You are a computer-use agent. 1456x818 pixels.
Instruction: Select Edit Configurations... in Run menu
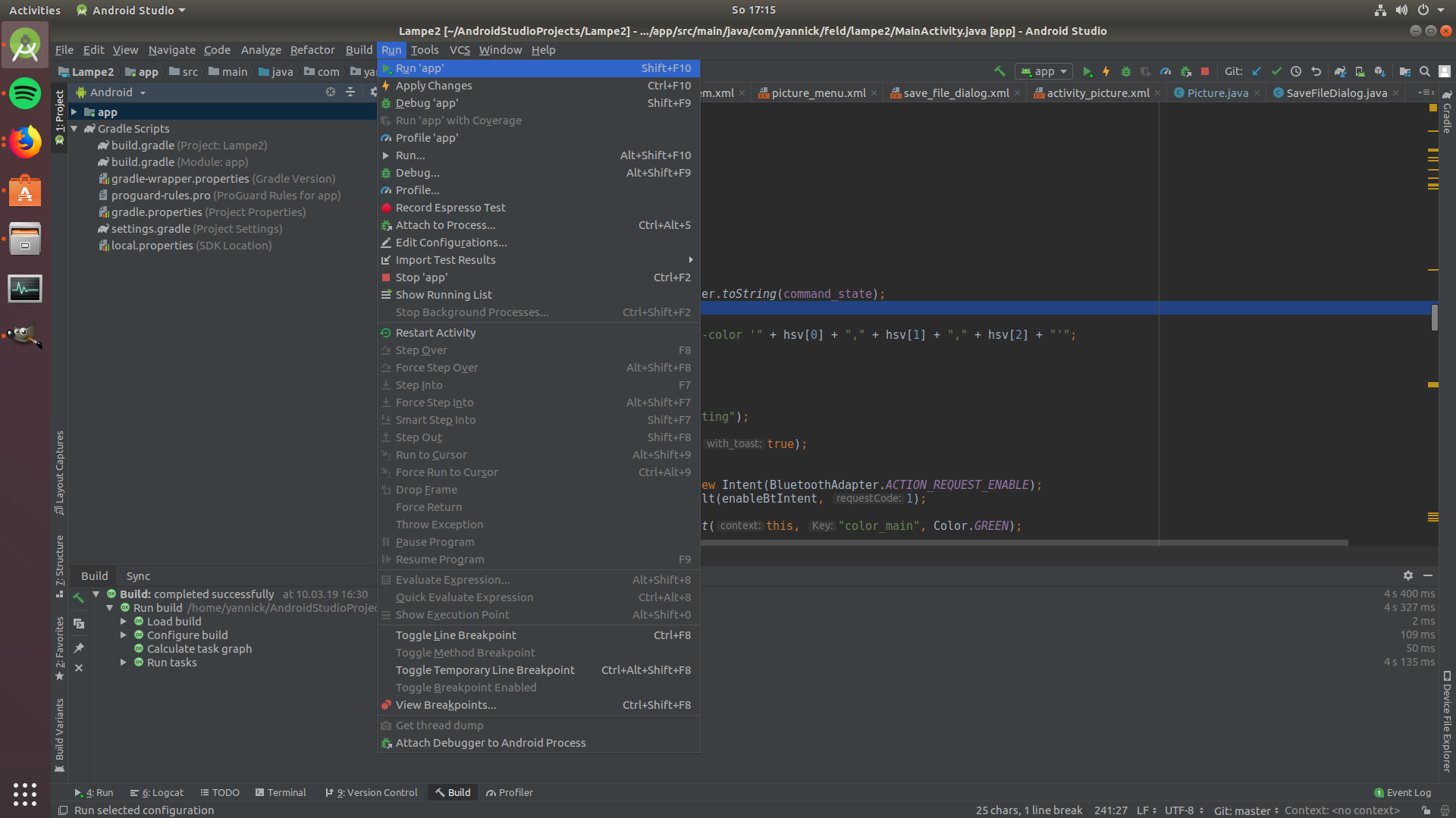point(450,243)
